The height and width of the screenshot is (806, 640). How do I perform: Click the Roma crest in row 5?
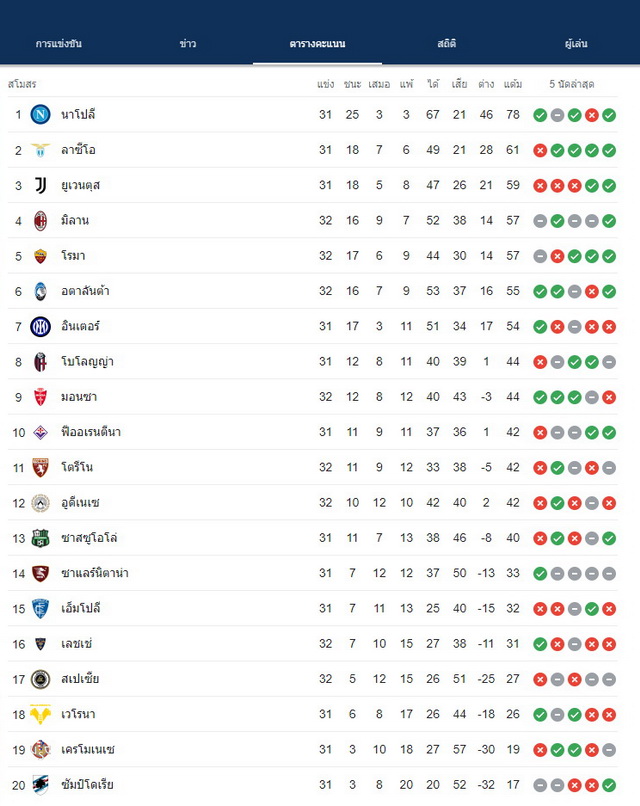40,256
